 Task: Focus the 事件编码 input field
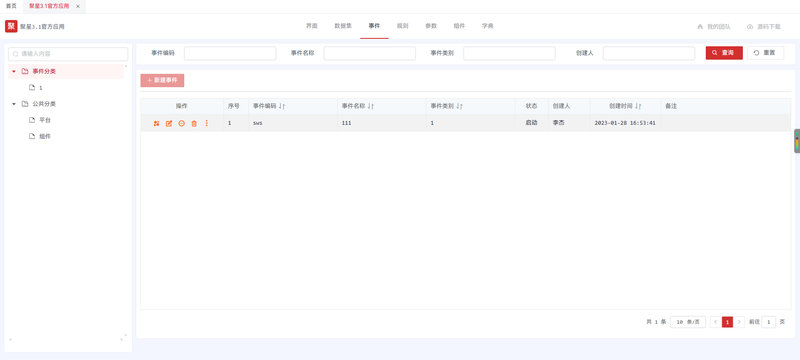tap(230, 53)
